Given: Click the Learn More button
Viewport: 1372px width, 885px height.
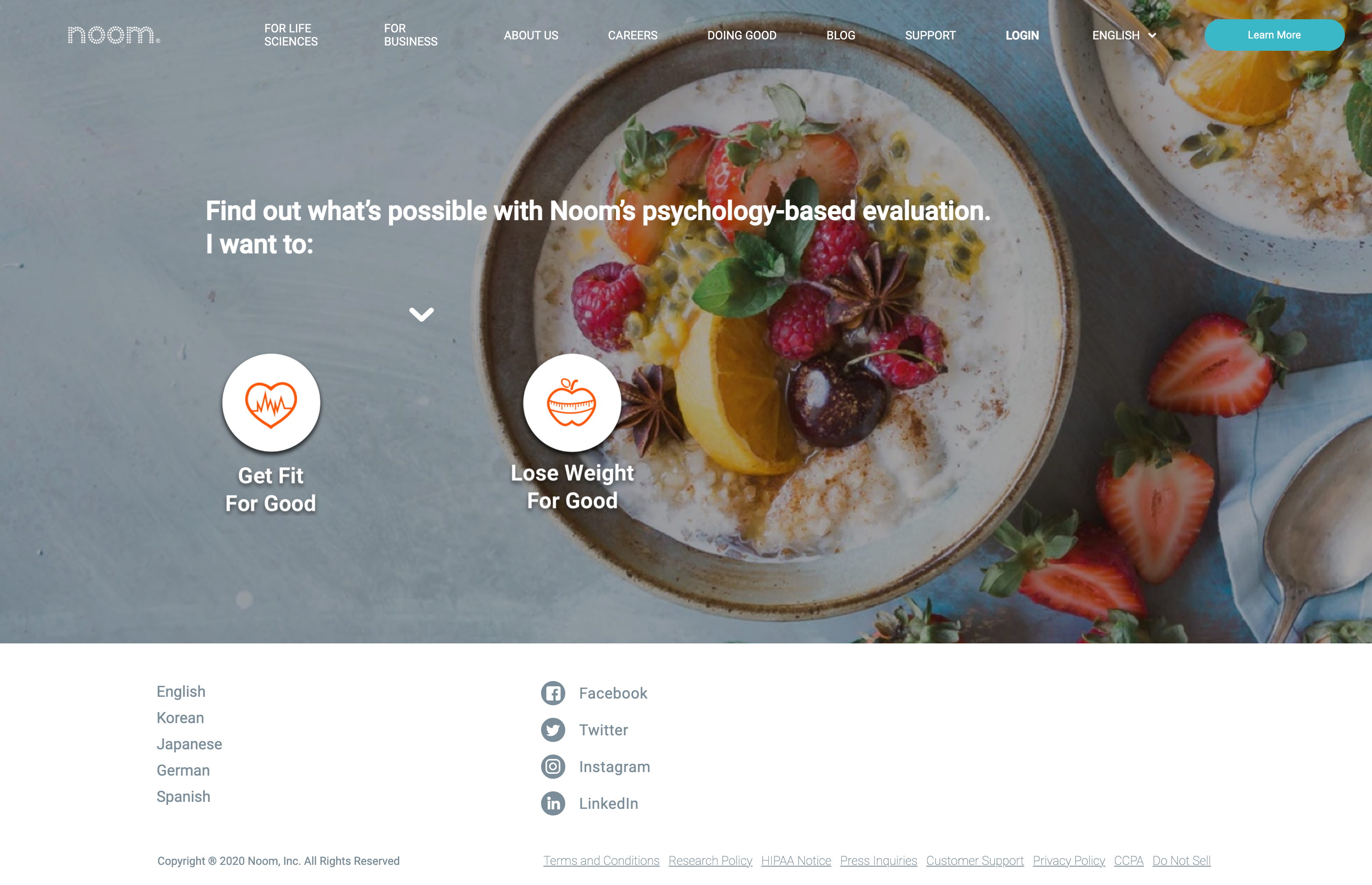Looking at the screenshot, I should click(x=1273, y=35).
